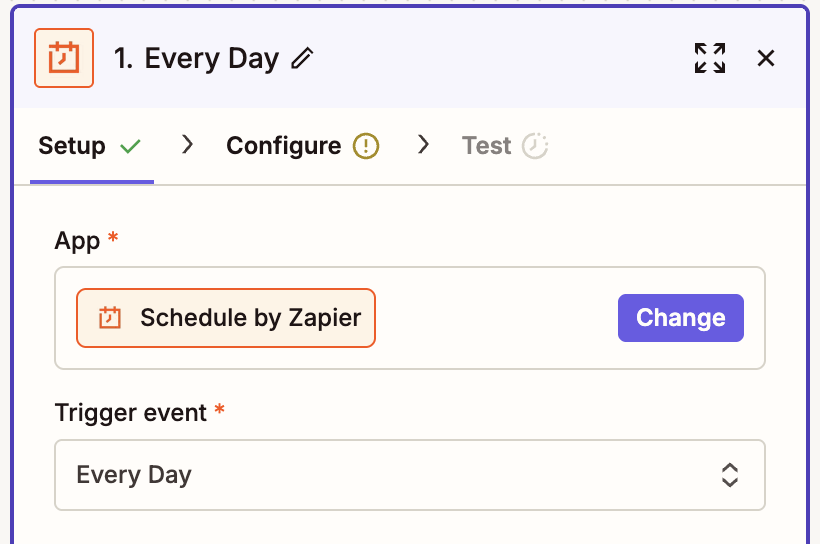820x544 pixels.
Task: Click the green checkmark beside Setup
Action: point(130,146)
